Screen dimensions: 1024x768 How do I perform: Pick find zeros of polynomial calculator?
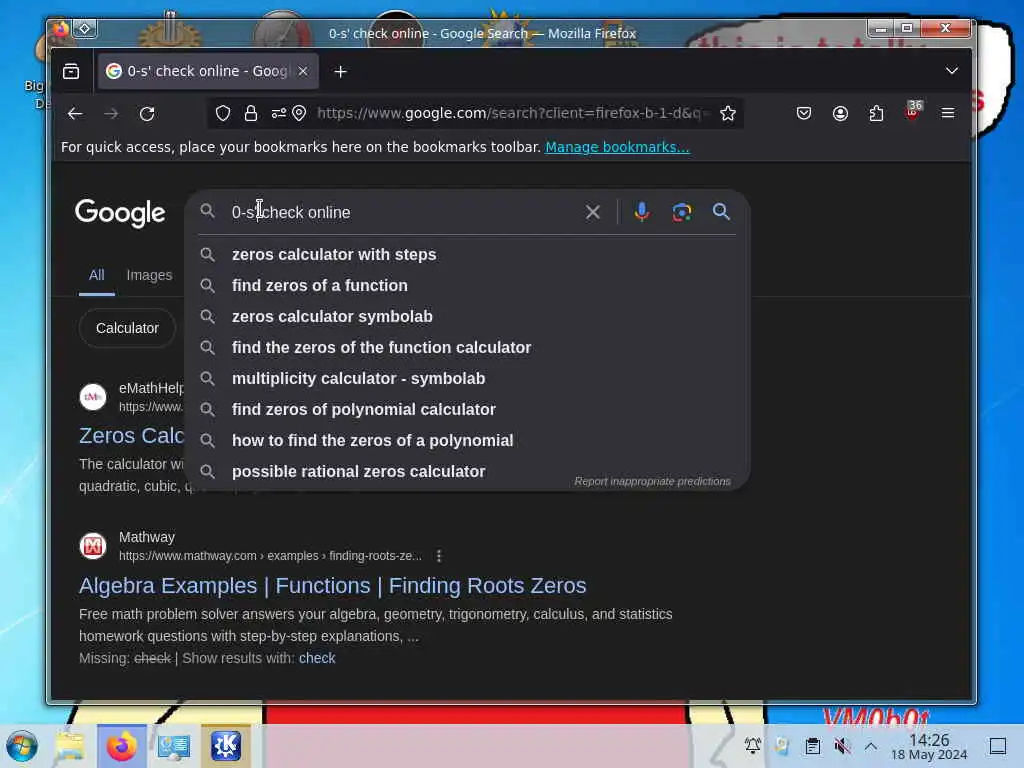coord(467,409)
